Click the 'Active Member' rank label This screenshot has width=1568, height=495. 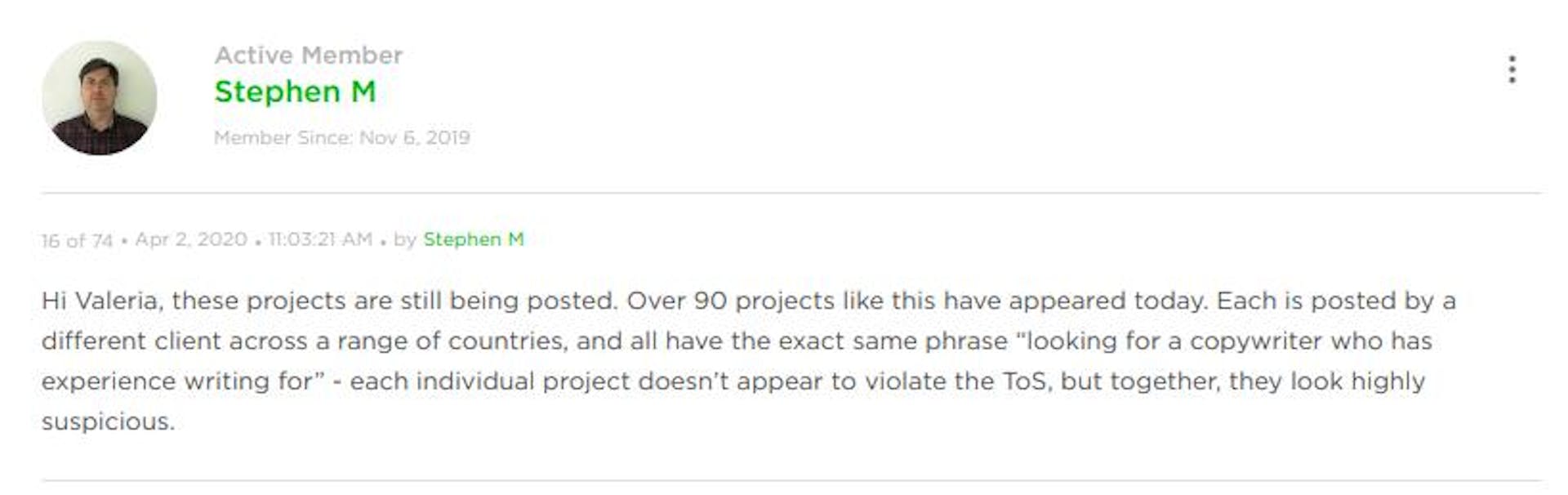click(308, 55)
